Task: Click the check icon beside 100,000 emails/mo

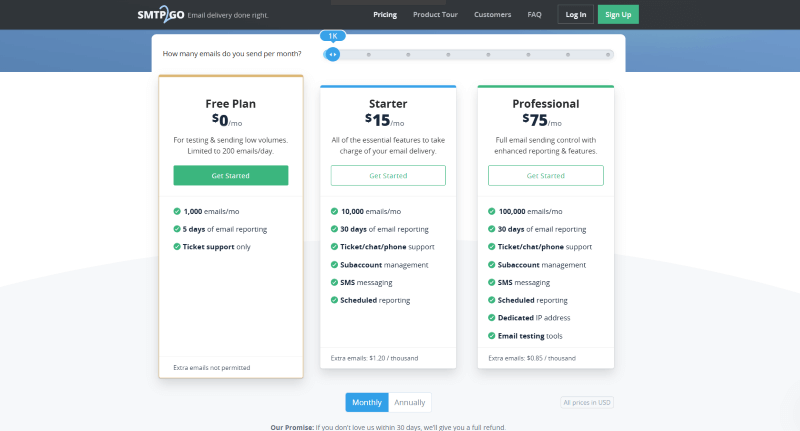Action: [x=492, y=211]
